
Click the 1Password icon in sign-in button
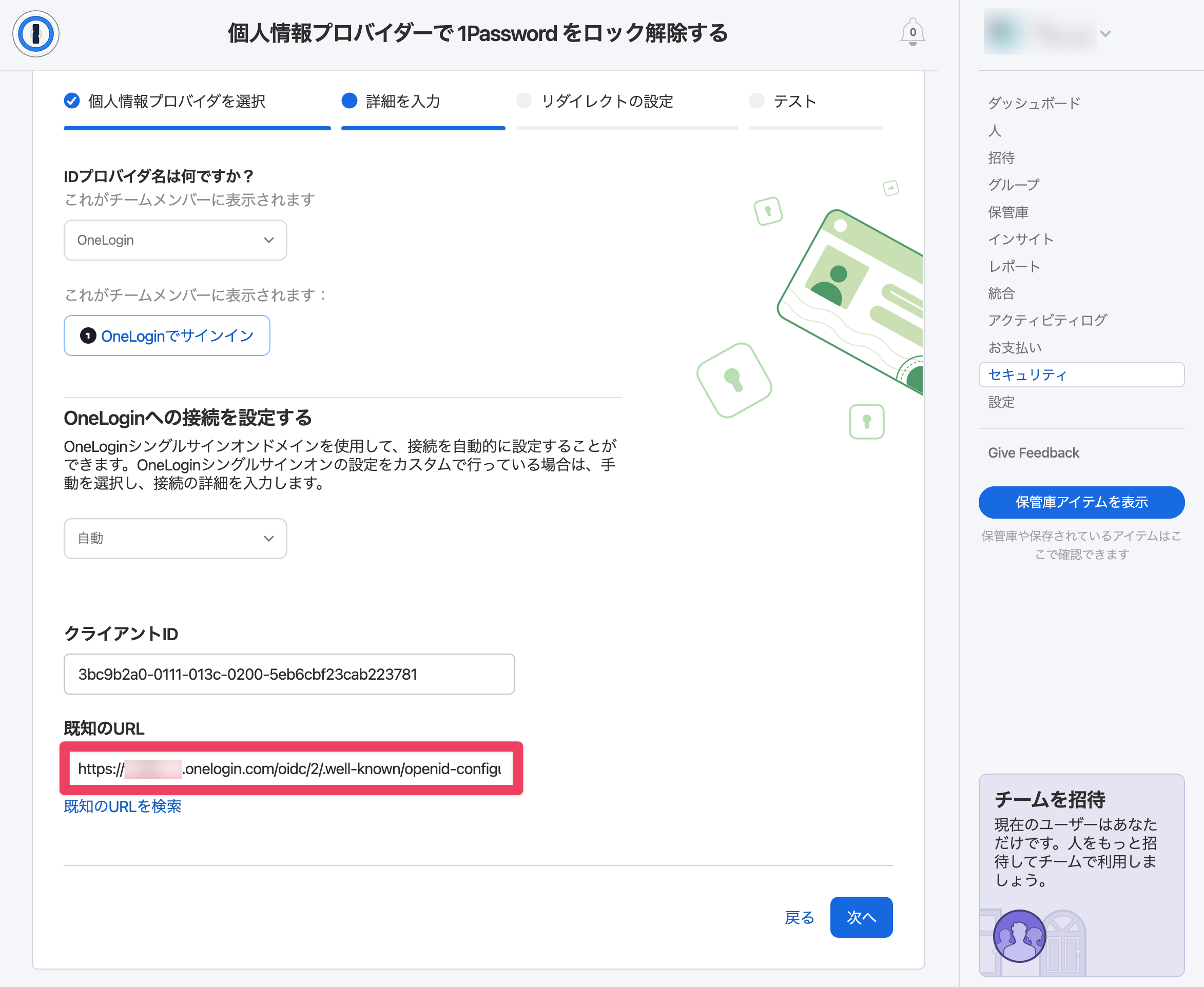pyautogui.click(x=88, y=335)
